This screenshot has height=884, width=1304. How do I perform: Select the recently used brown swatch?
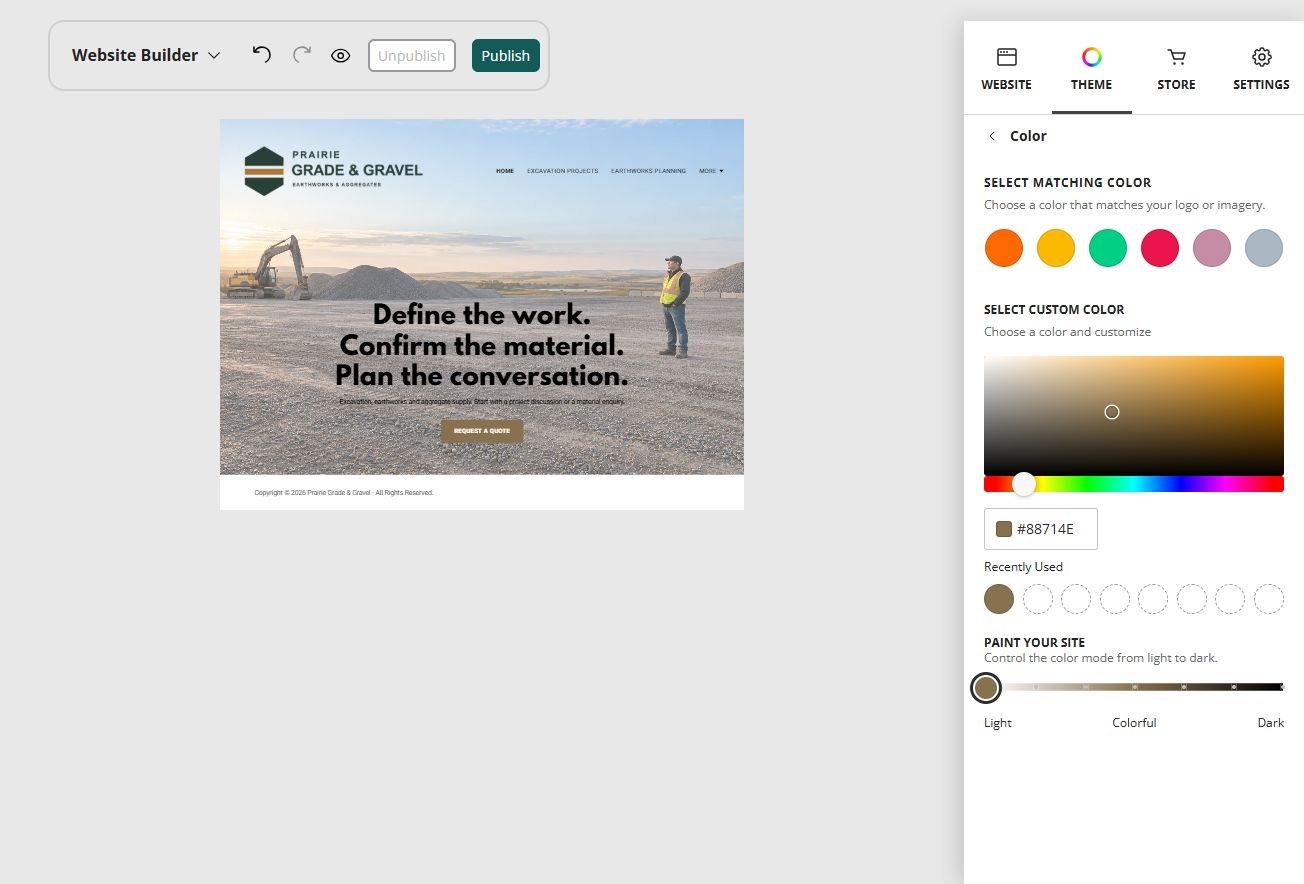click(999, 599)
